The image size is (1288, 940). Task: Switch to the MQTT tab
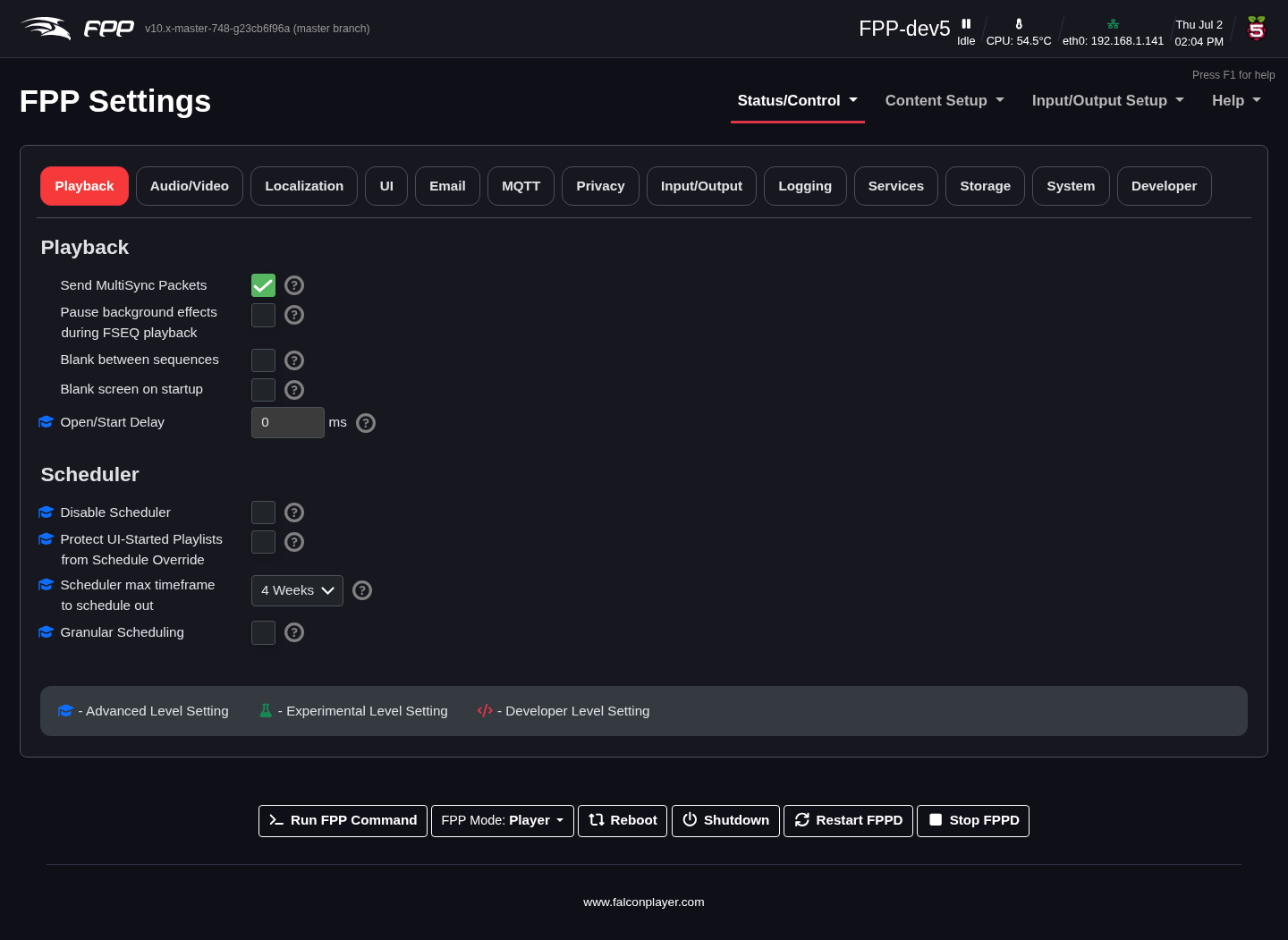(x=521, y=186)
